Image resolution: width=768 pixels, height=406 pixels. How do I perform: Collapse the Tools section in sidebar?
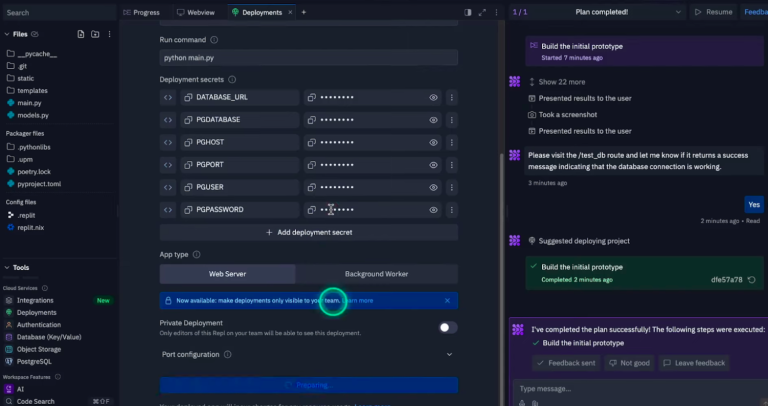tap(8, 268)
